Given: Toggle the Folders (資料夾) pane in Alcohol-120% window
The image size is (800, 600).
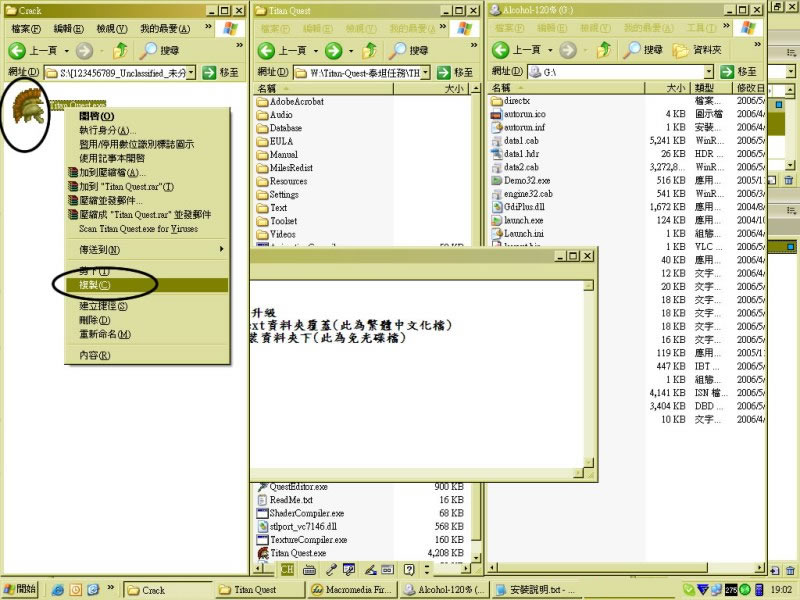Looking at the screenshot, I should pos(697,50).
